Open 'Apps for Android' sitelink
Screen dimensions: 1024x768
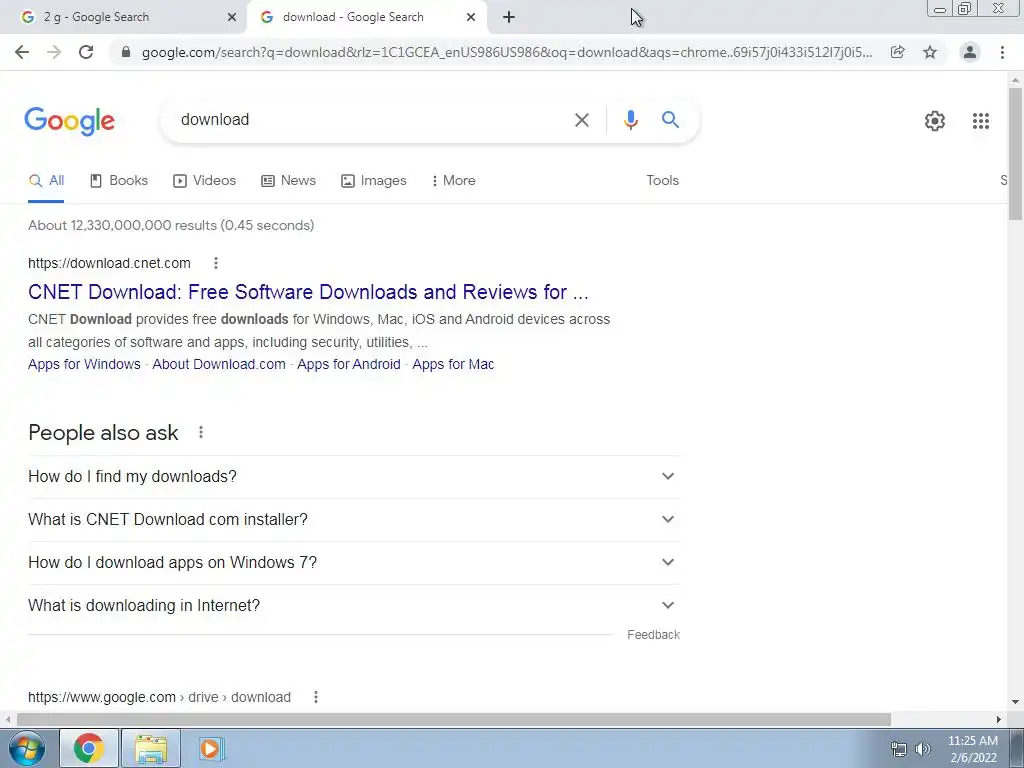(x=349, y=364)
